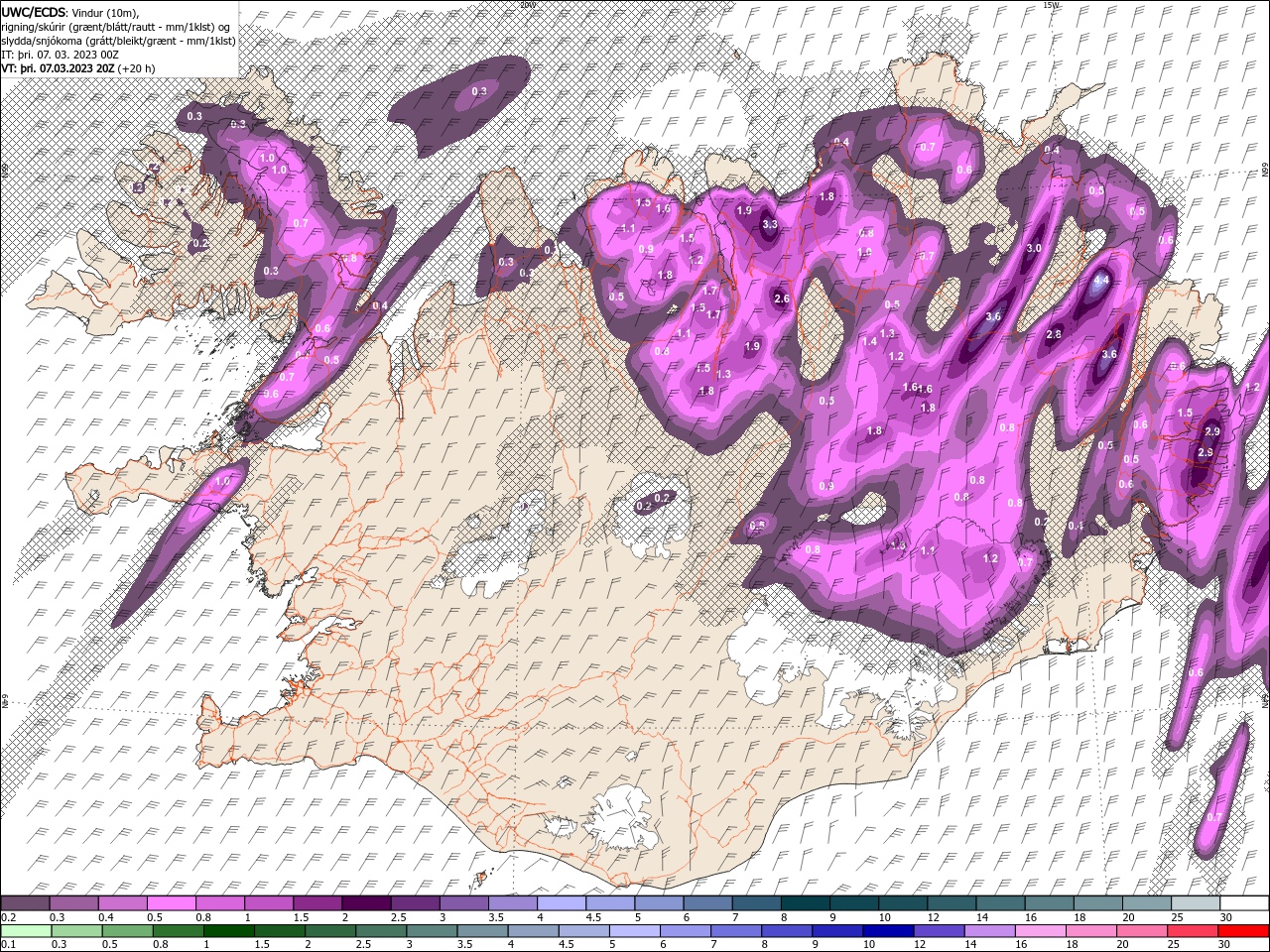Click the white 30 swatch in the top legend row

tap(1243, 903)
